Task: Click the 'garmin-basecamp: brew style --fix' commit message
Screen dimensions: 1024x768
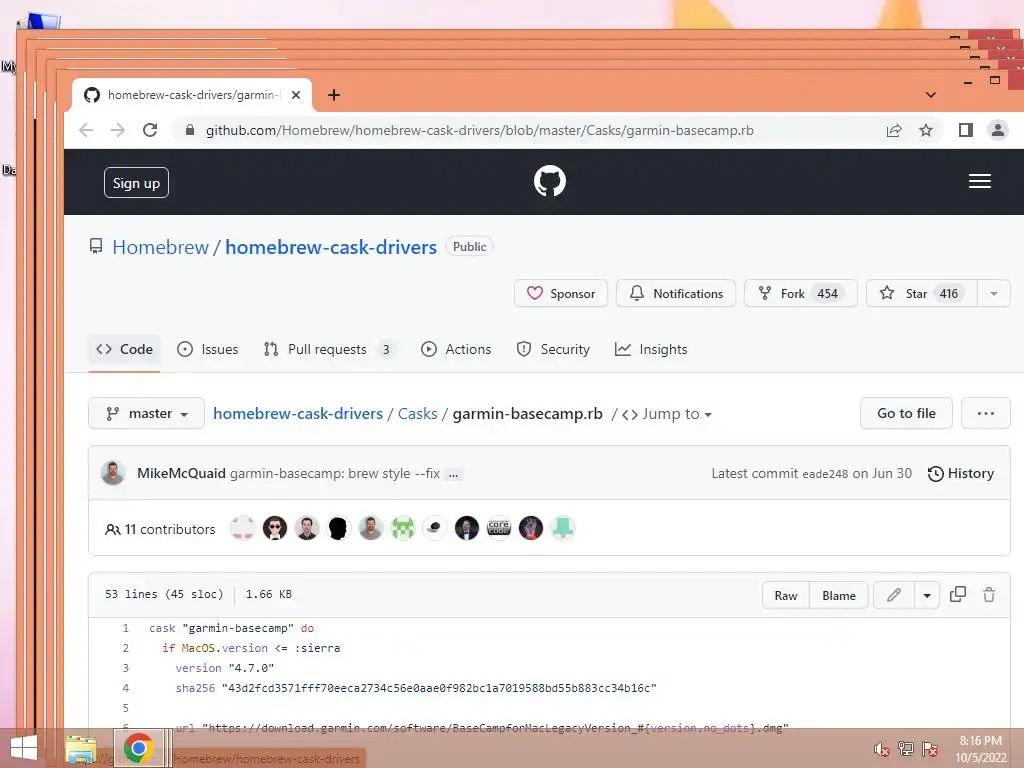Action: point(334,473)
